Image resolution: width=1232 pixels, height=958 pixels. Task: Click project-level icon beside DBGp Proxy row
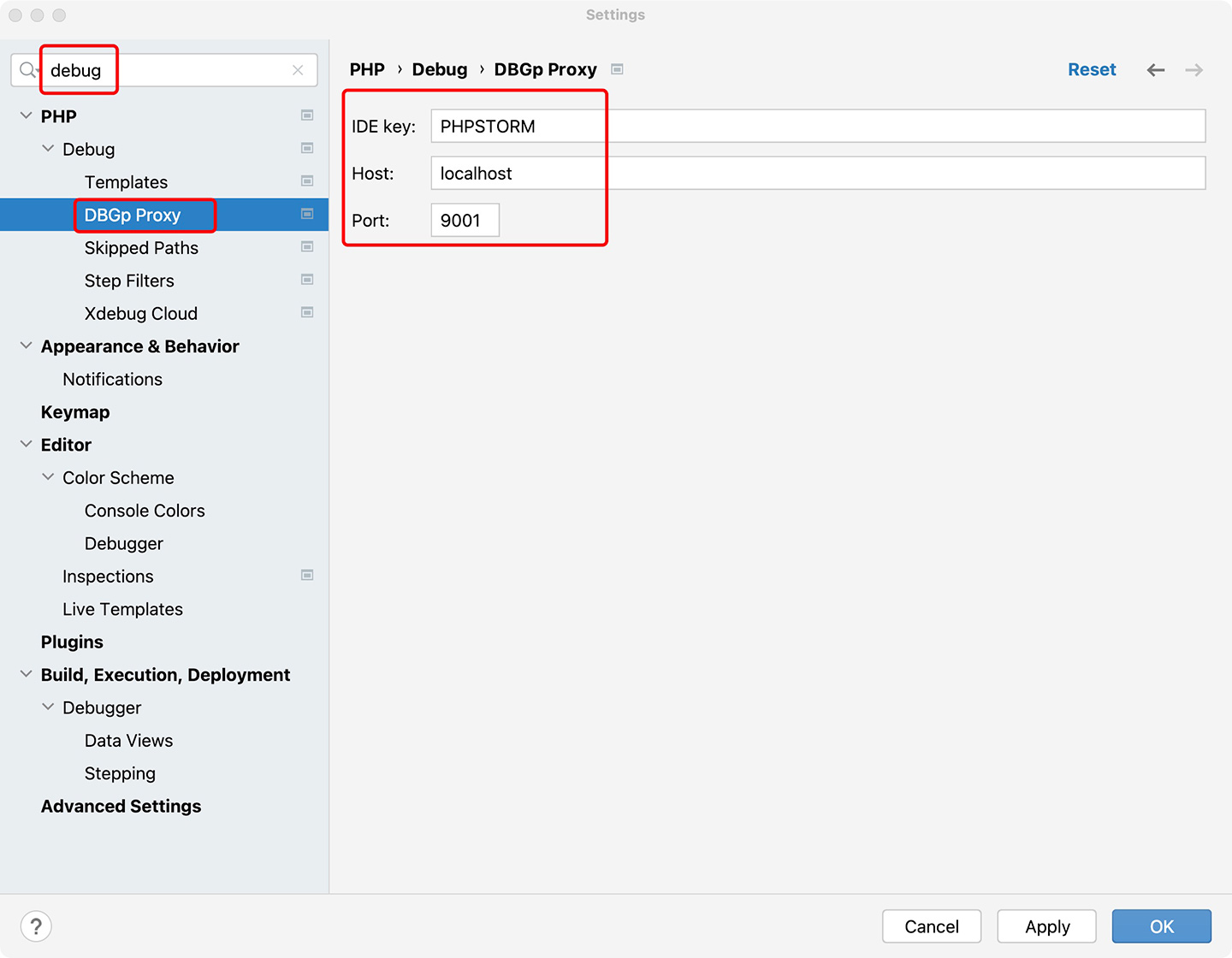[307, 214]
